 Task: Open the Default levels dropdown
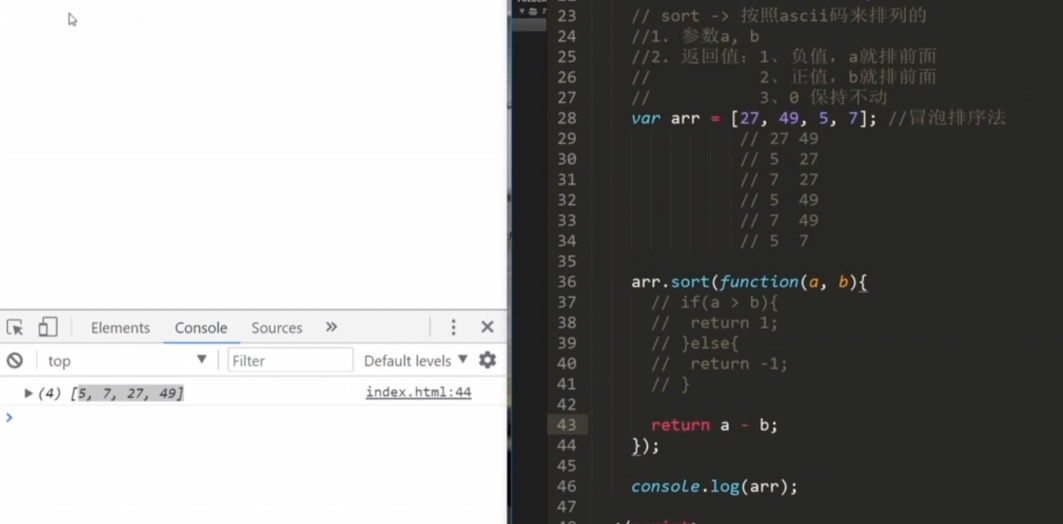coord(416,361)
